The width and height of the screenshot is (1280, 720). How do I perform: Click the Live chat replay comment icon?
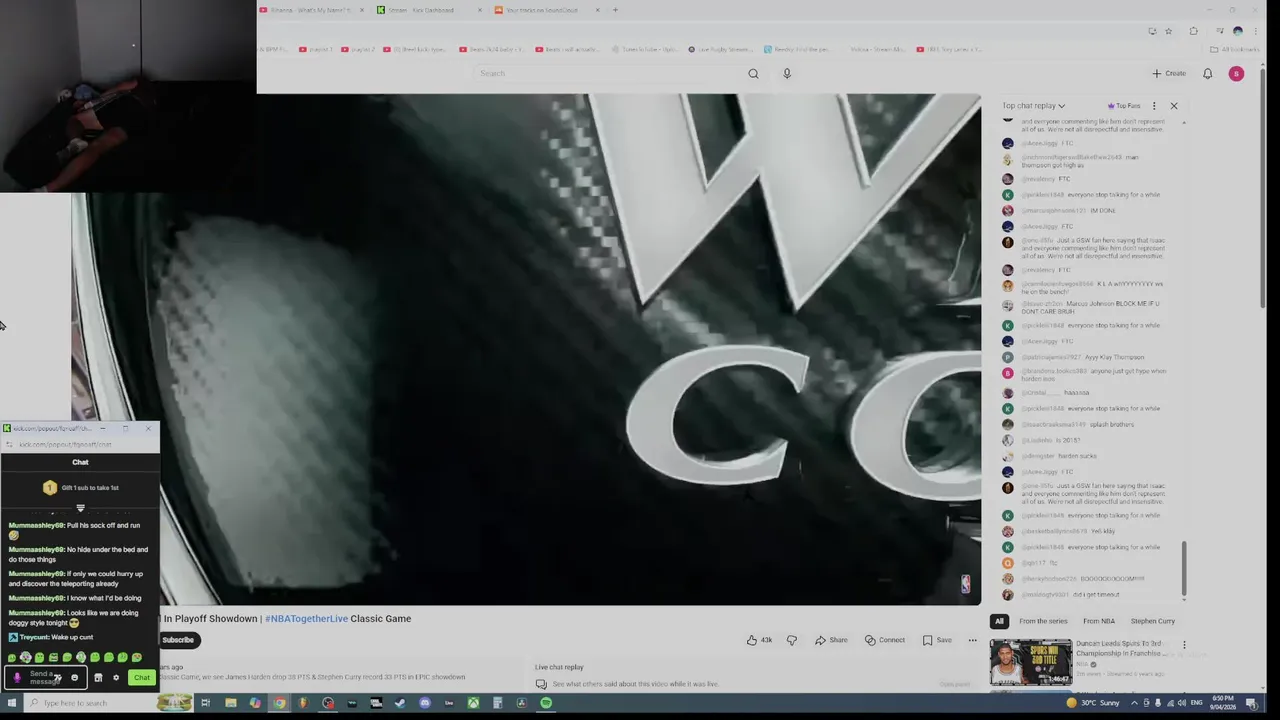click(541, 684)
